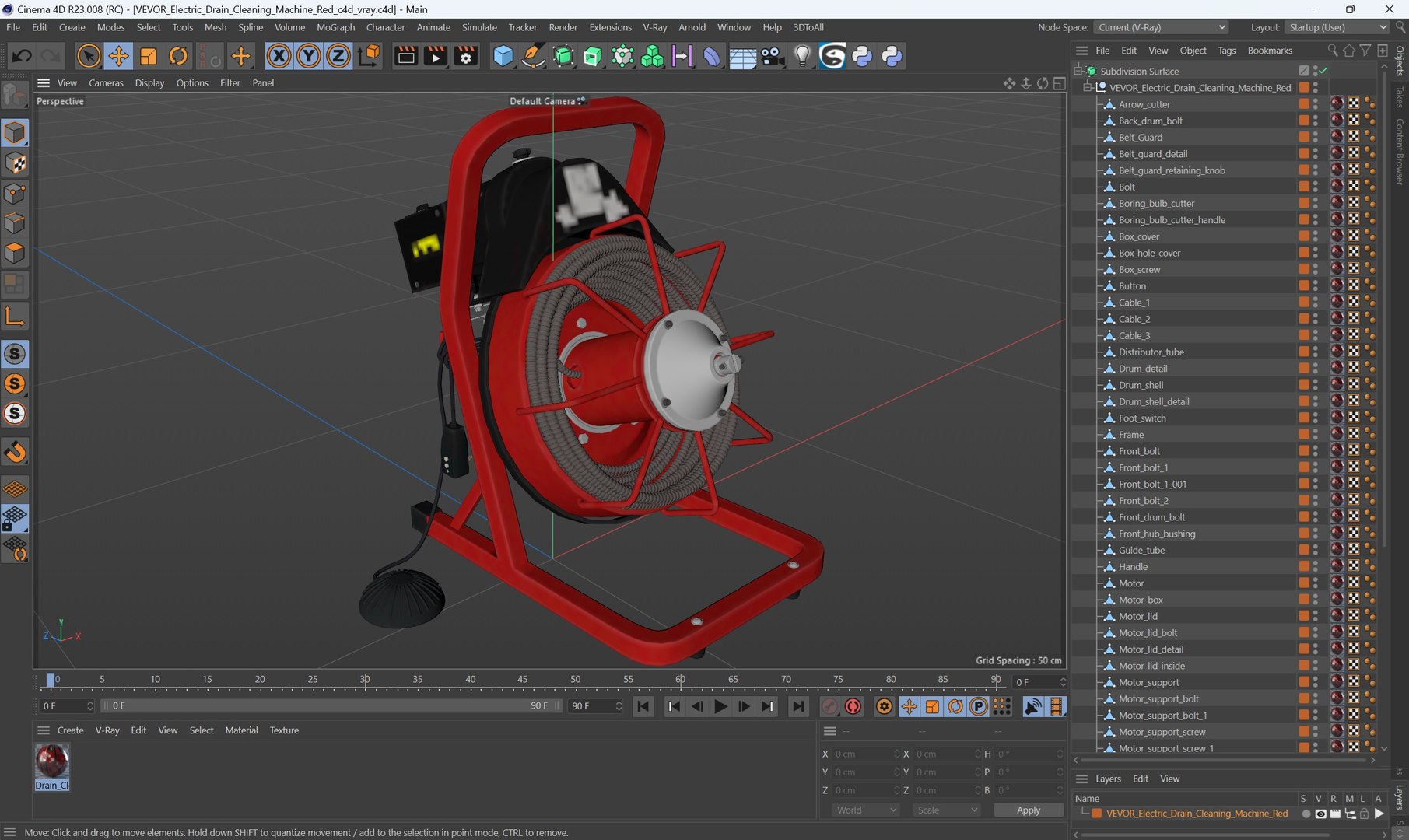This screenshot has height=840, width=1409.
Task: Click the Apply button
Action: coord(1029,810)
